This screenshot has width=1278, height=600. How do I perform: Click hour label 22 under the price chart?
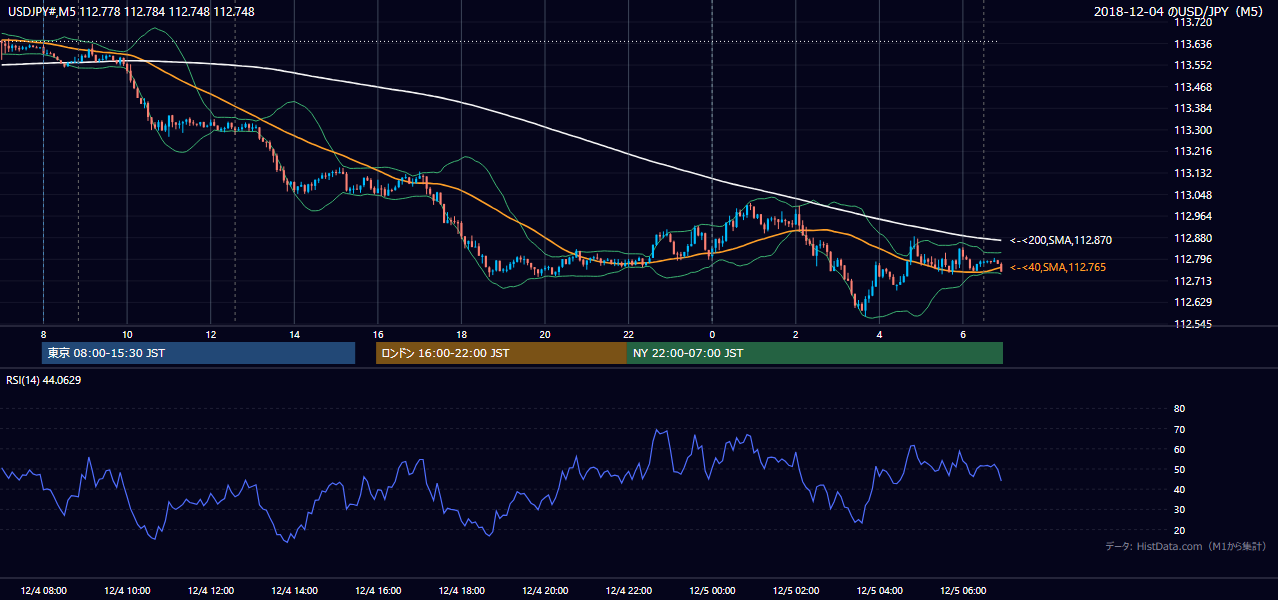pos(628,334)
